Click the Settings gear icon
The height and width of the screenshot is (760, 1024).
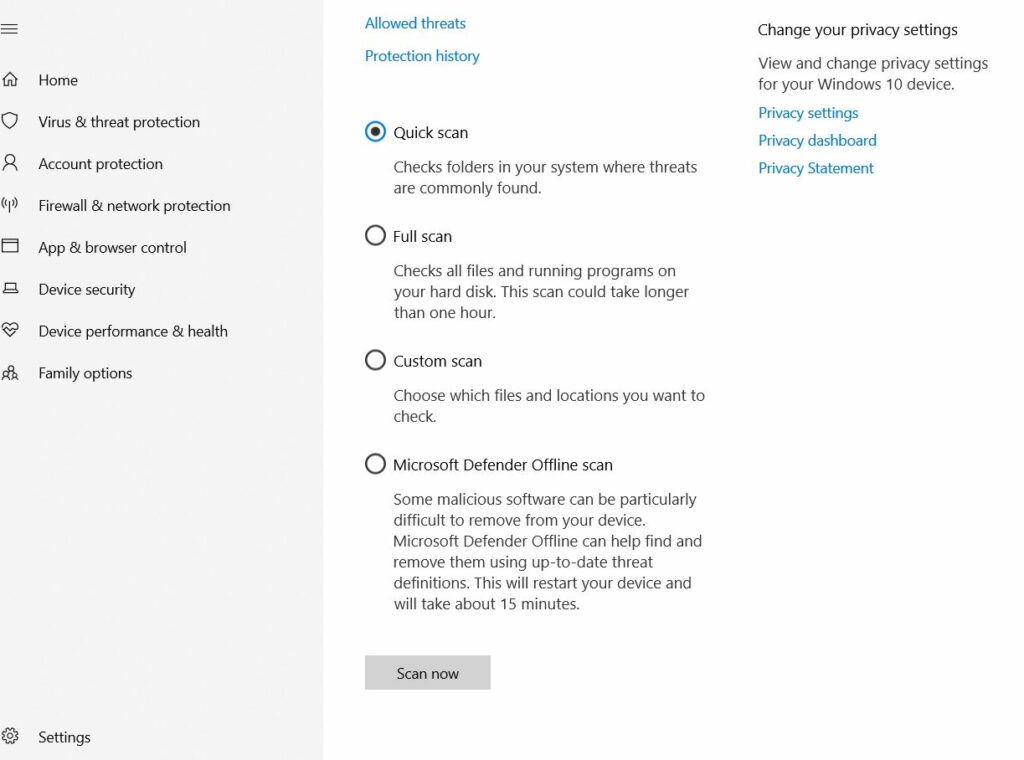click(x=10, y=737)
